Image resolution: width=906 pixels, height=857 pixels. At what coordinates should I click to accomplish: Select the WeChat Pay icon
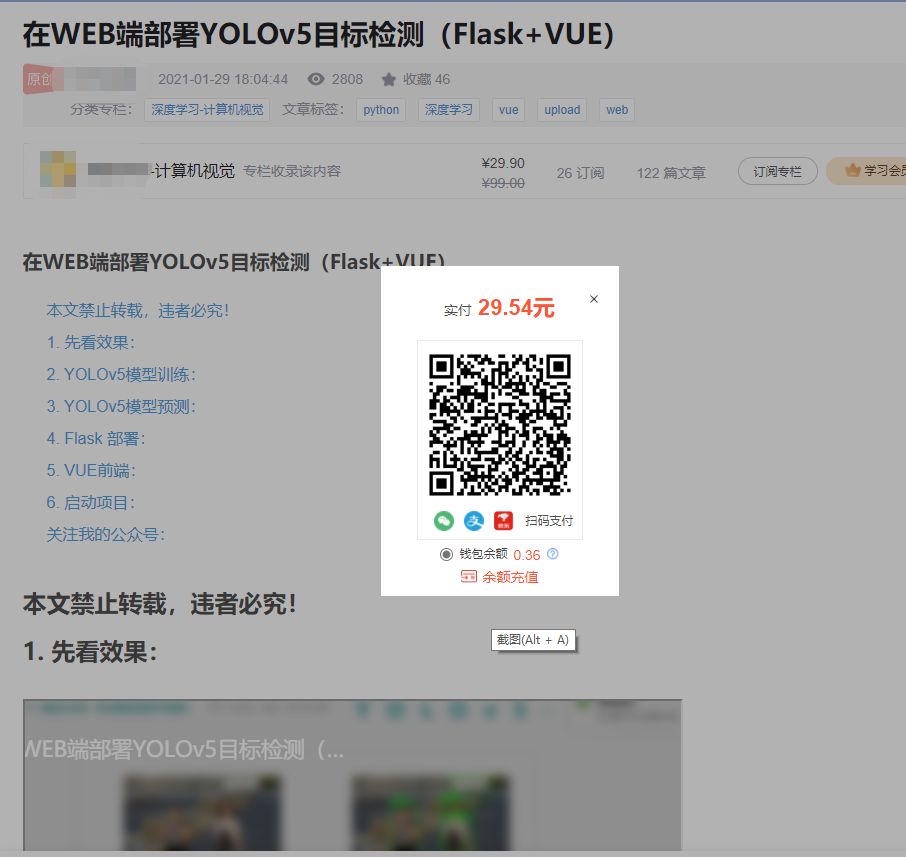click(x=443, y=520)
